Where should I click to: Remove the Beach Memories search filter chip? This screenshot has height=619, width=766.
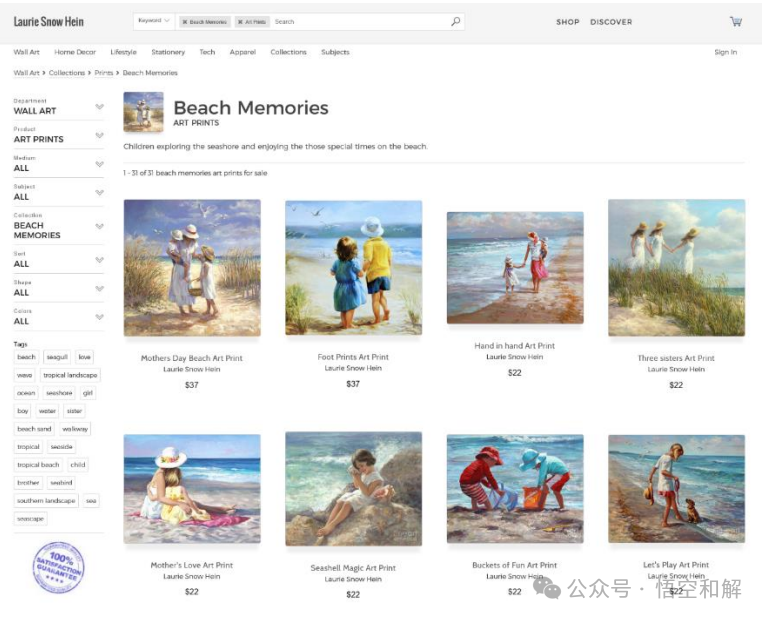185,22
